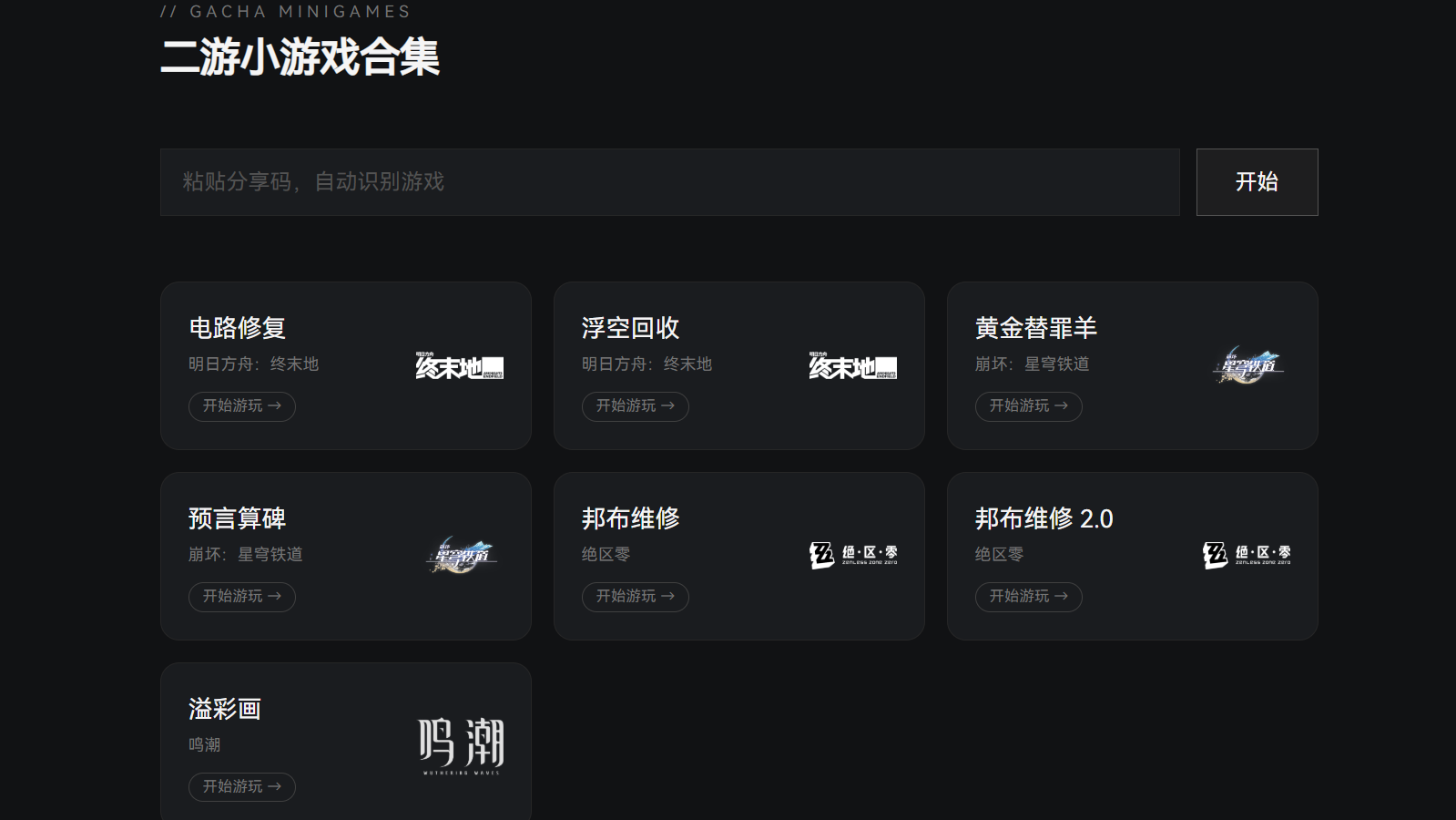Image resolution: width=1456 pixels, height=820 pixels.
Task: Click the 开始 button beside the share code field
Action: coord(1257,182)
